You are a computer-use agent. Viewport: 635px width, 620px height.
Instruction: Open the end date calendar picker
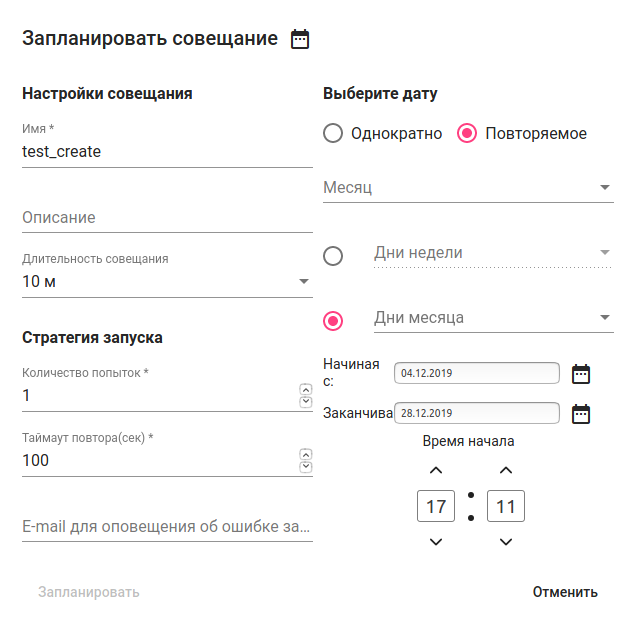[581, 413]
